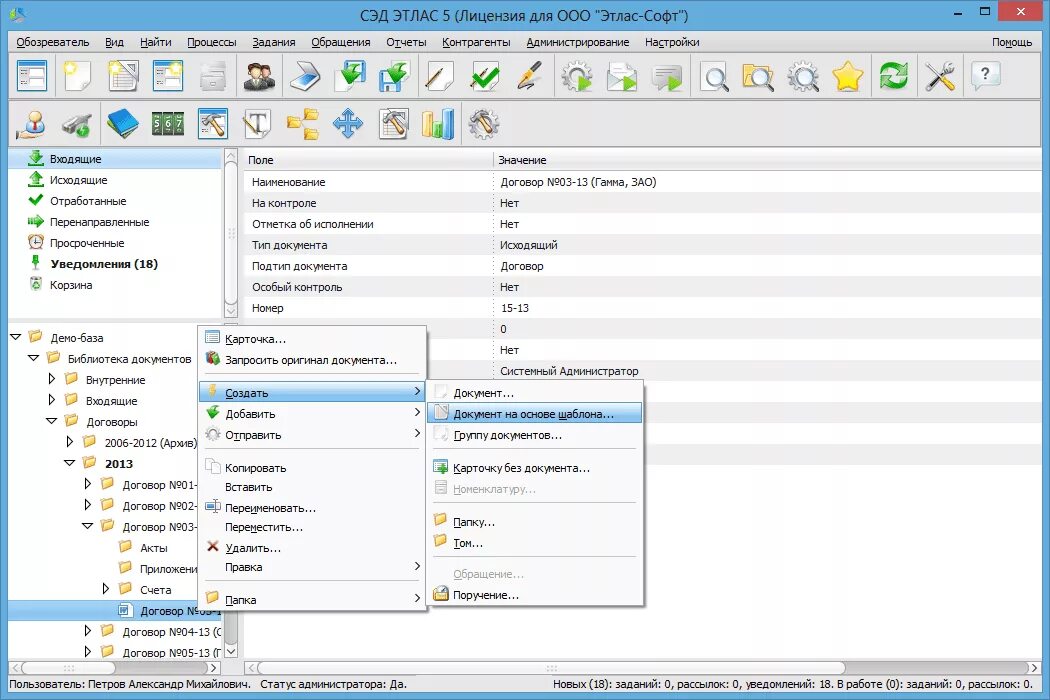Choose Удалить… from context menu

[x=312, y=548]
